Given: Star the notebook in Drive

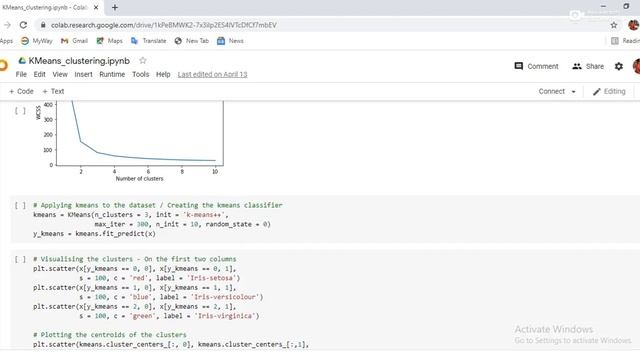Looking at the screenshot, I should coord(142,60).
